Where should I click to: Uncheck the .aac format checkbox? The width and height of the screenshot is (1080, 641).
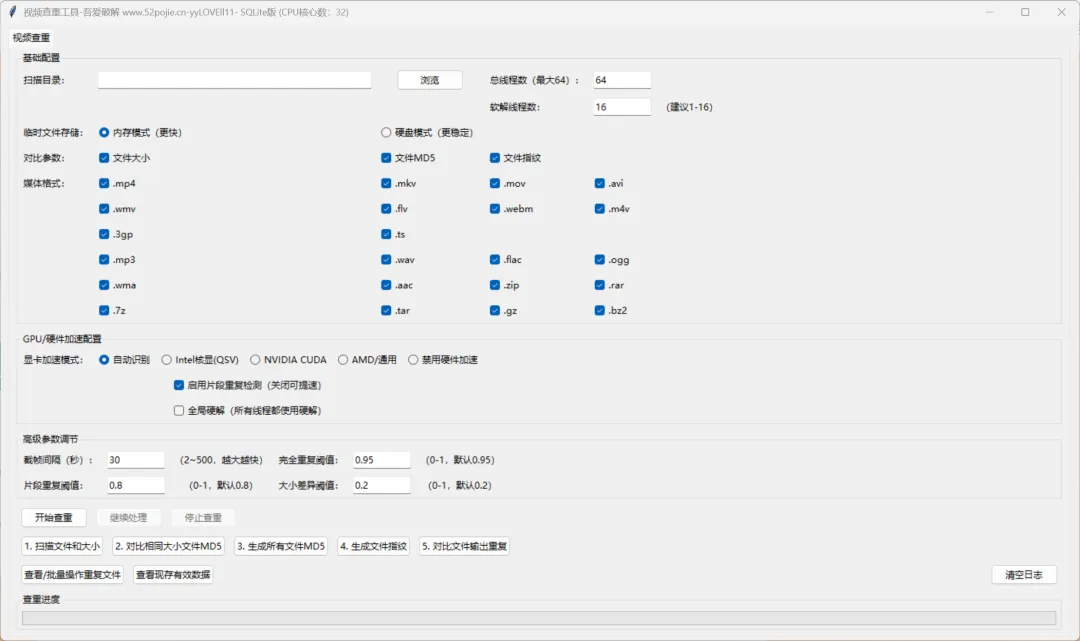click(x=386, y=285)
